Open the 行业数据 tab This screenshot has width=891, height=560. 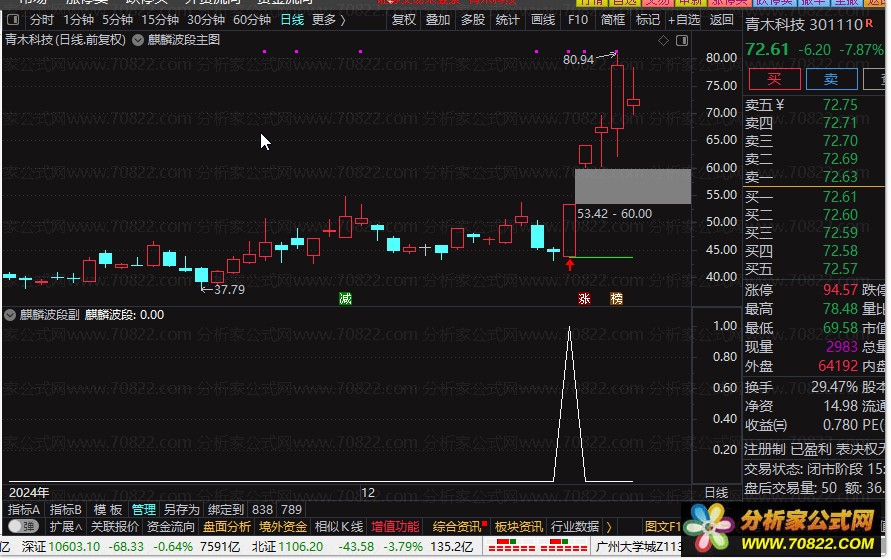(x=574, y=527)
